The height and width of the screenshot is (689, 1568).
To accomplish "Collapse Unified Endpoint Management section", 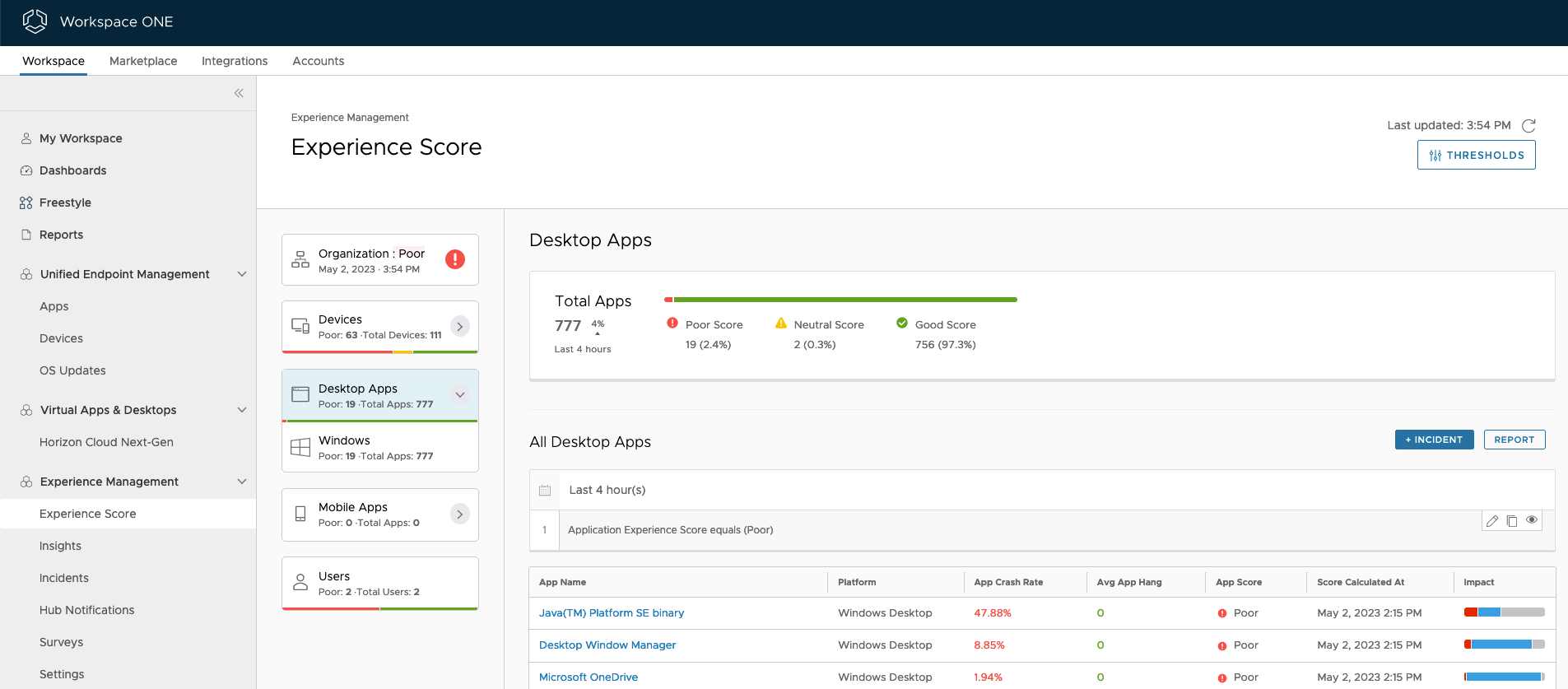I will click(x=242, y=274).
